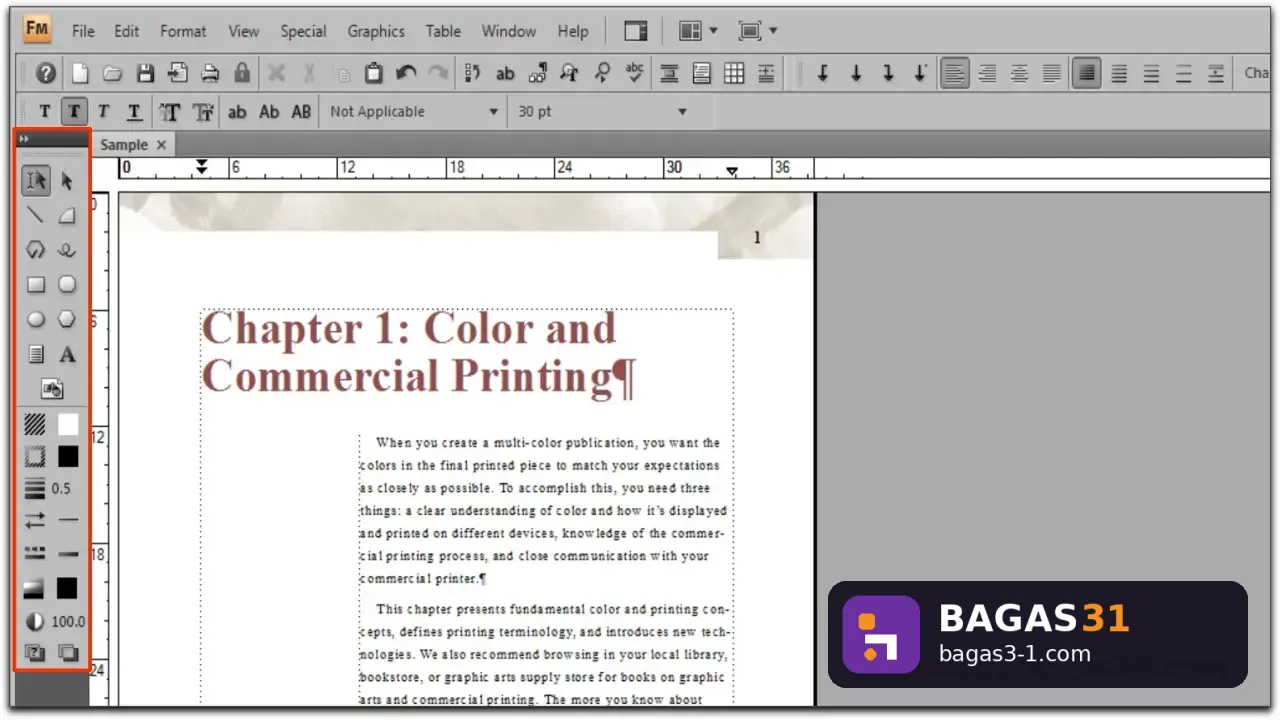The height and width of the screenshot is (720, 1280).
Task: Undo the last action with the curved arrow
Action: [406, 73]
